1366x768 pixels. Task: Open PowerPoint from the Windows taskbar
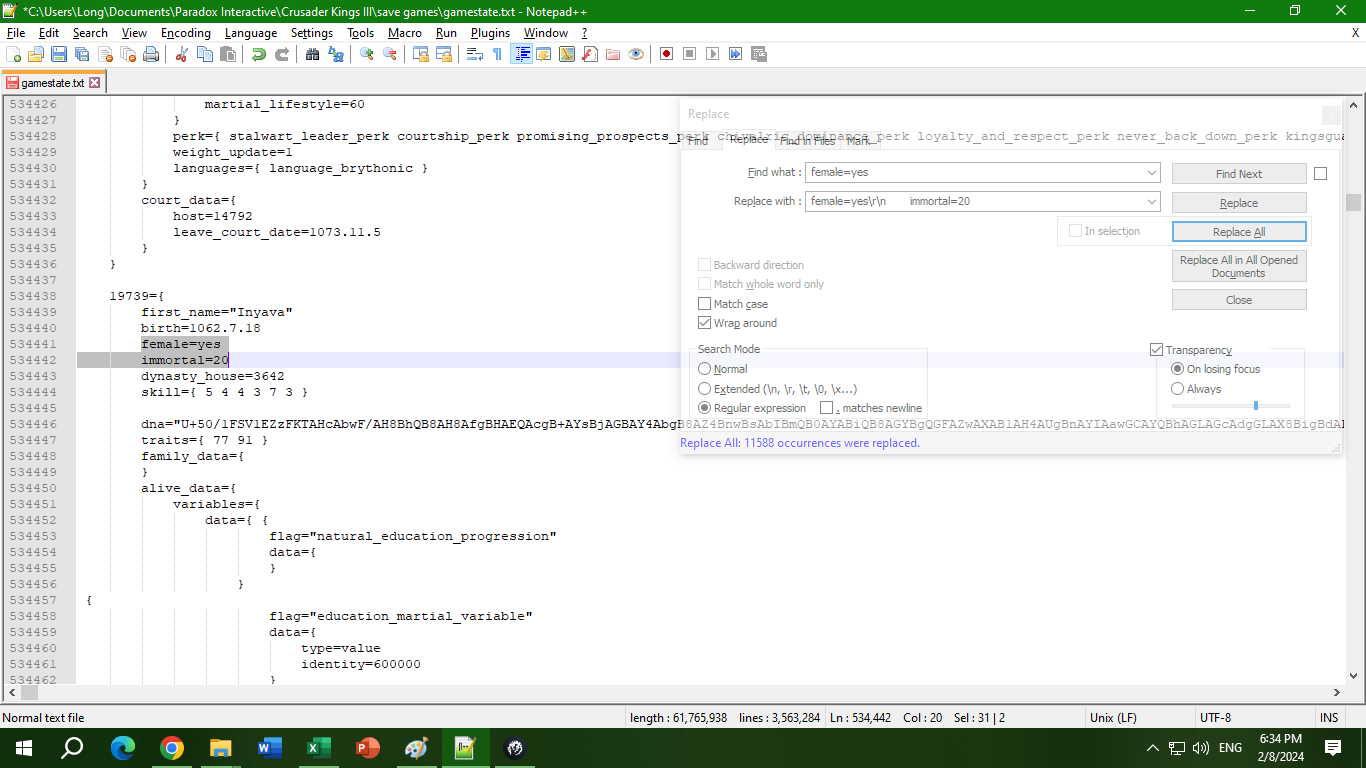pos(368,747)
